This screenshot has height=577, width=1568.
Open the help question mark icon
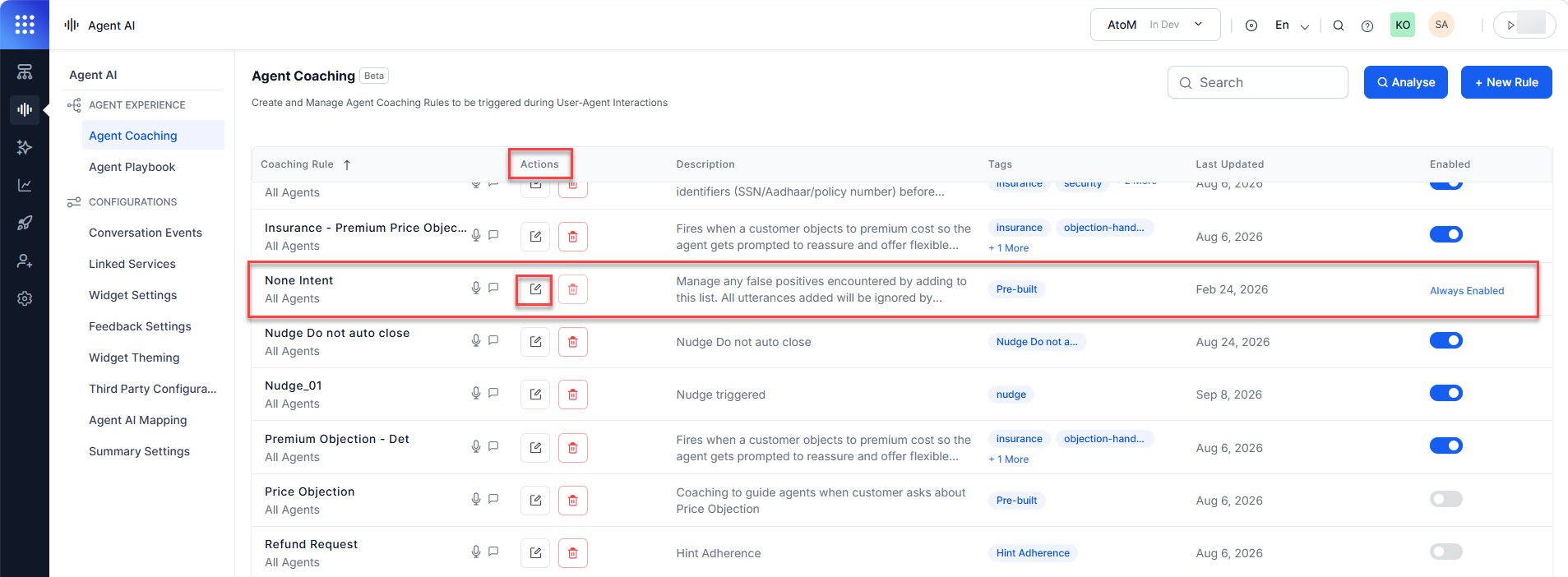(1367, 25)
